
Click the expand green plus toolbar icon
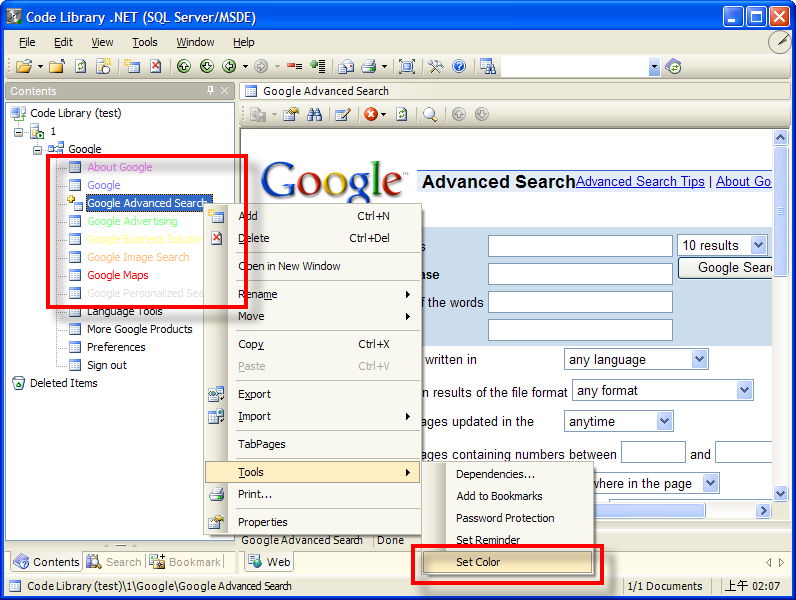coord(318,66)
